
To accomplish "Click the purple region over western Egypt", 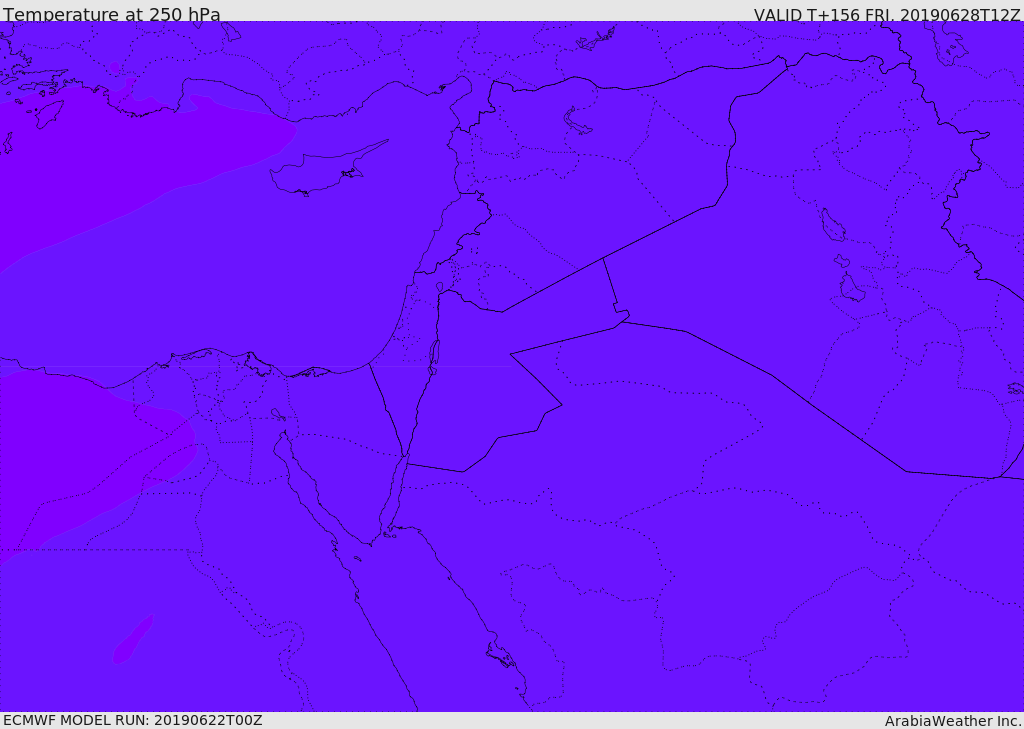I will [85, 451].
